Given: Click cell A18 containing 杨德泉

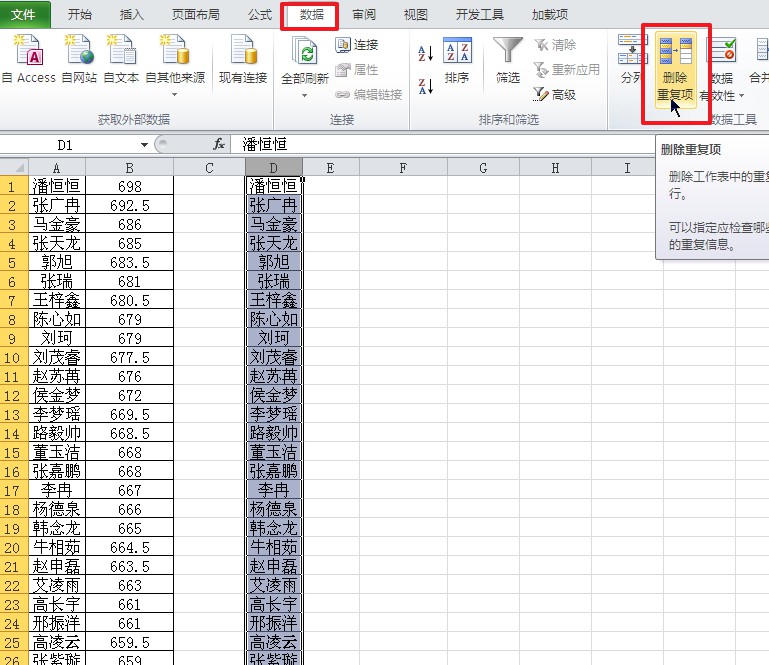Looking at the screenshot, I should (x=57, y=509).
